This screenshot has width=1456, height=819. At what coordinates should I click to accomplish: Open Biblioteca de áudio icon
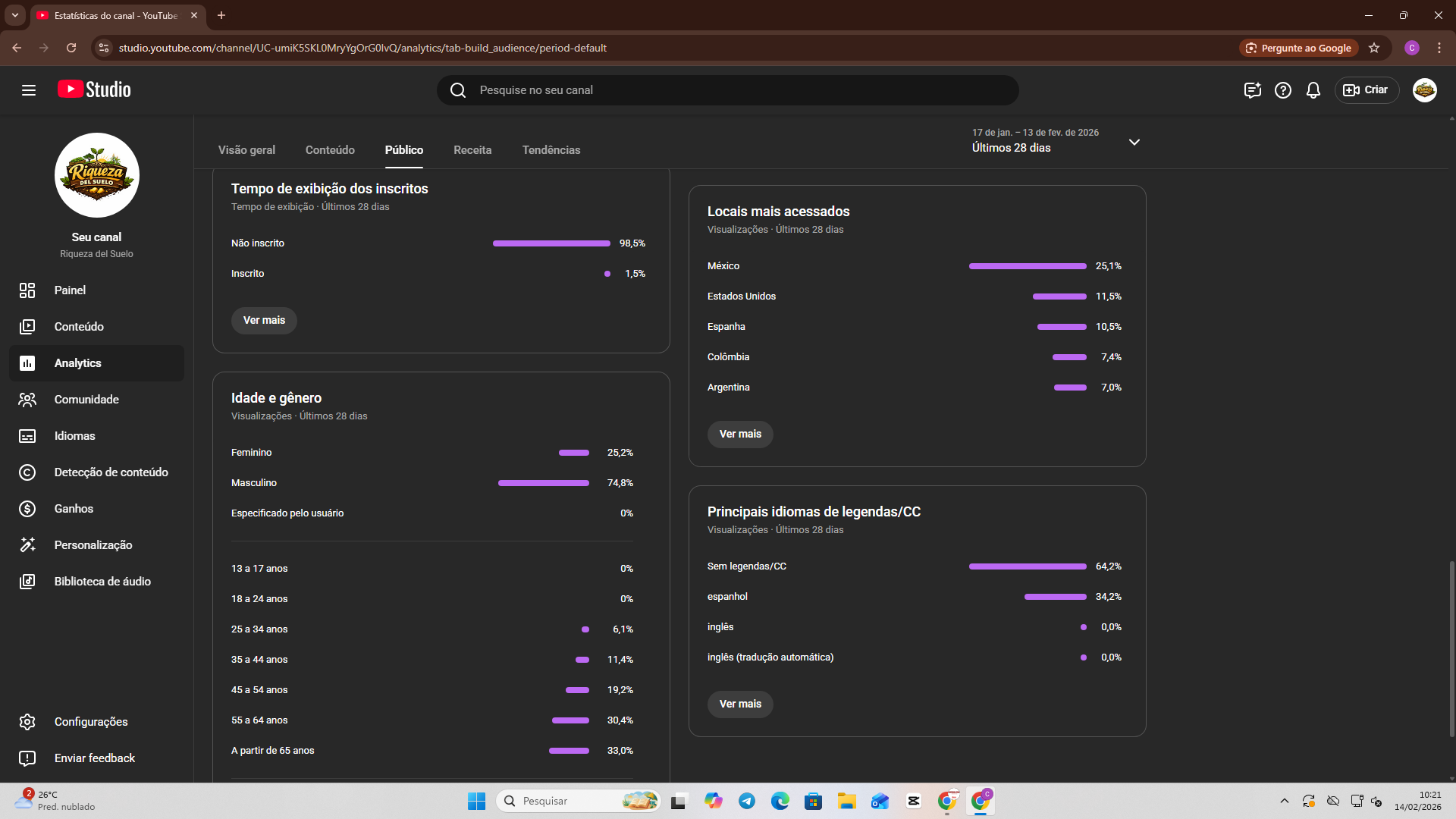[27, 582]
